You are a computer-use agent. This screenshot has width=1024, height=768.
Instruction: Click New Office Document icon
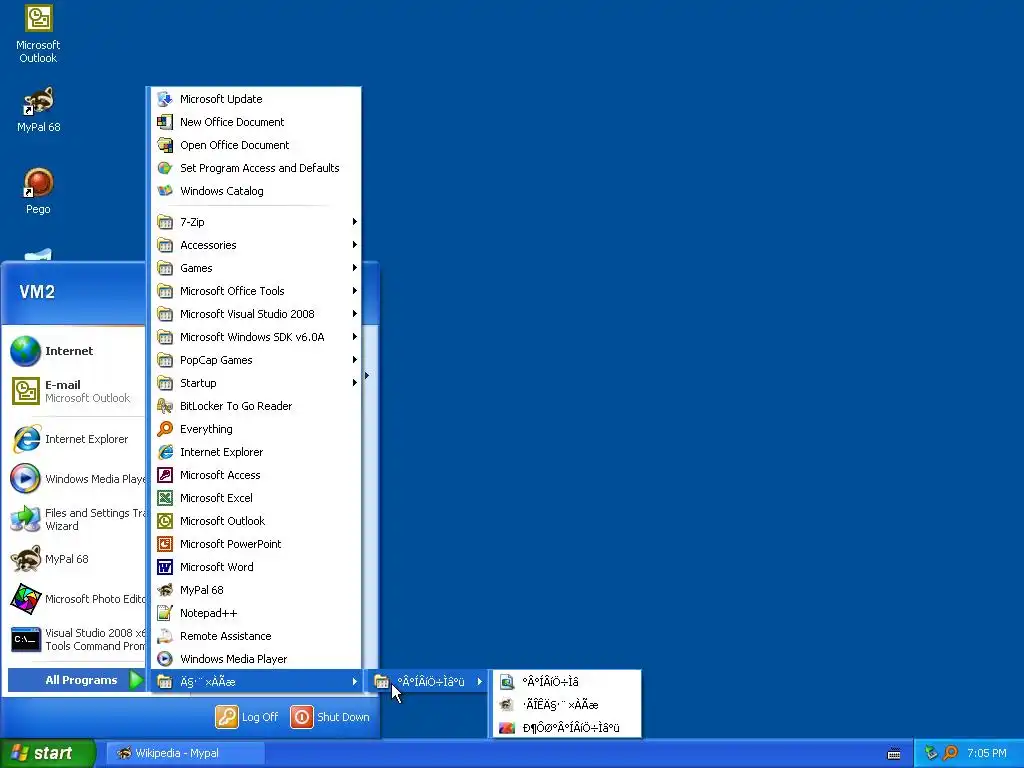(x=165, y=122)
